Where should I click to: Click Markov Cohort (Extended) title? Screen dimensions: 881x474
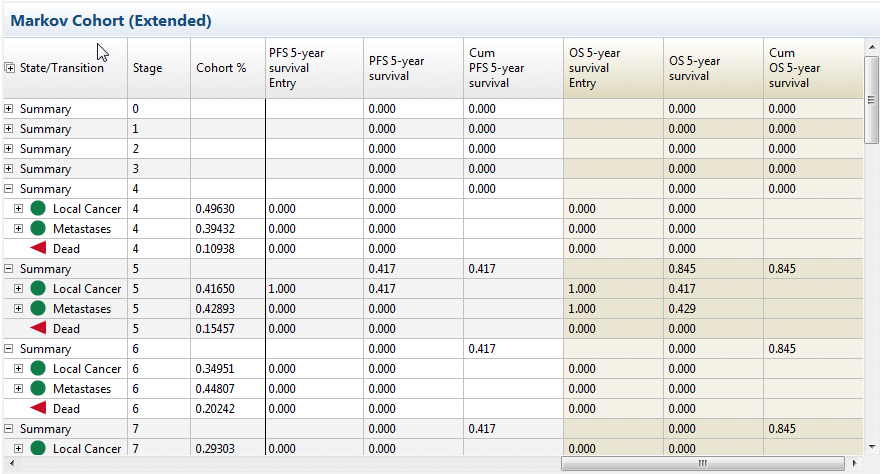coord(111,21)
